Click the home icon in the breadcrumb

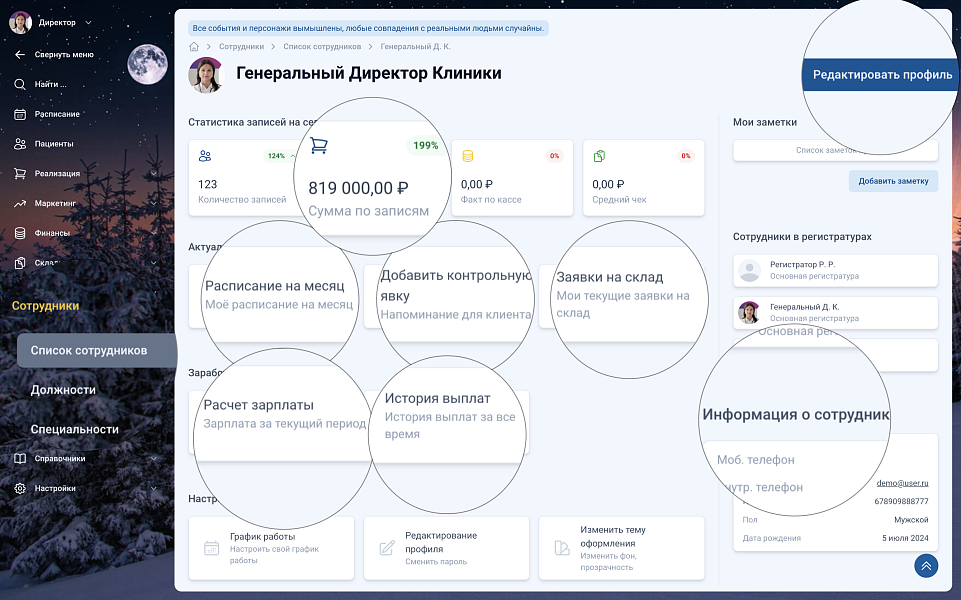194,46
